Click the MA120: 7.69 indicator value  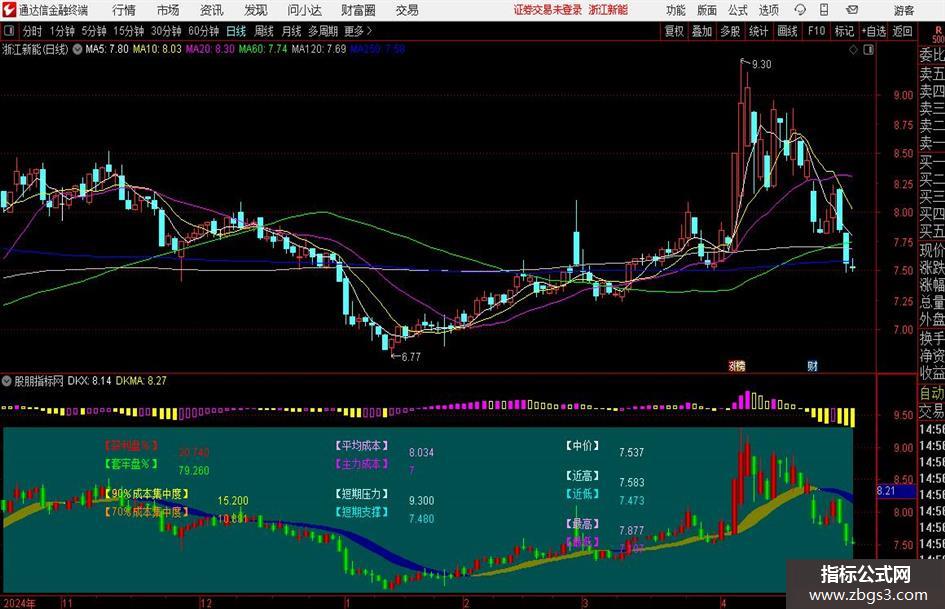click(319, 49)
